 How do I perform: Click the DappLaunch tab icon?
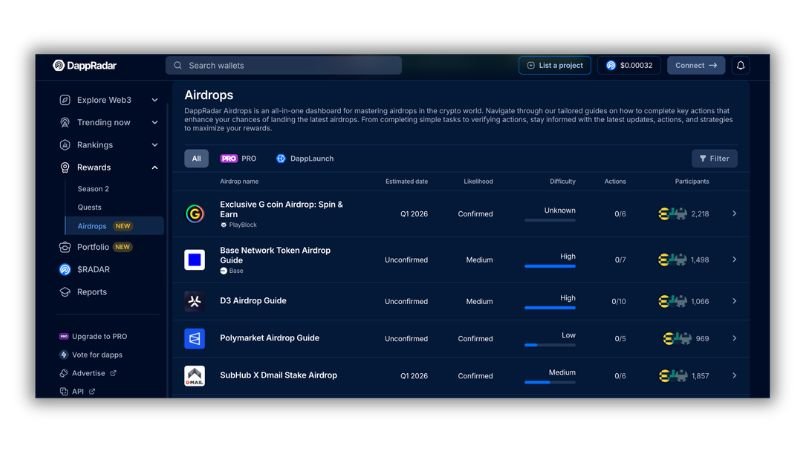click(281, 159)
